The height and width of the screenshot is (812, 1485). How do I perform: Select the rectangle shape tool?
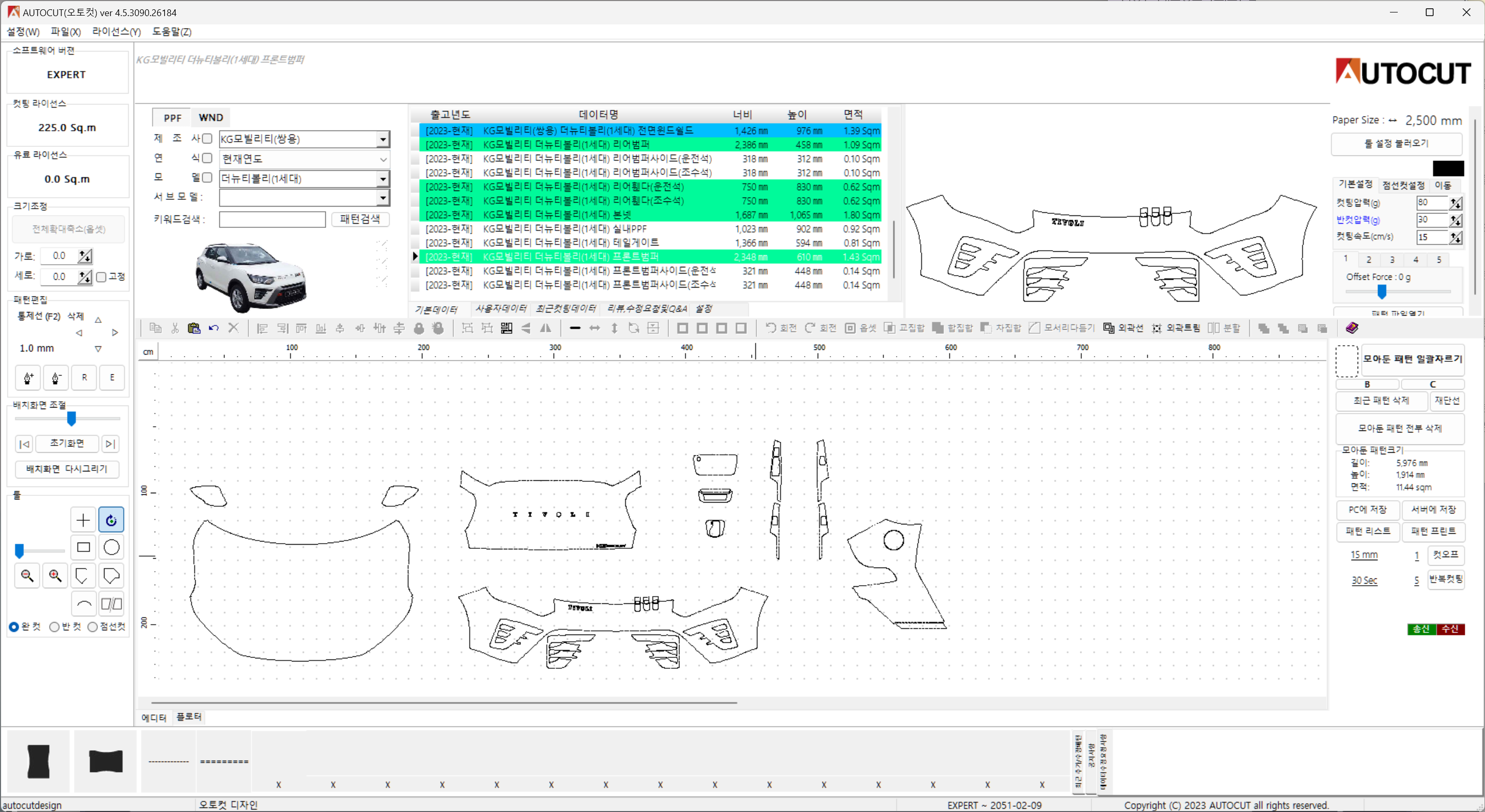coord(83,548)
